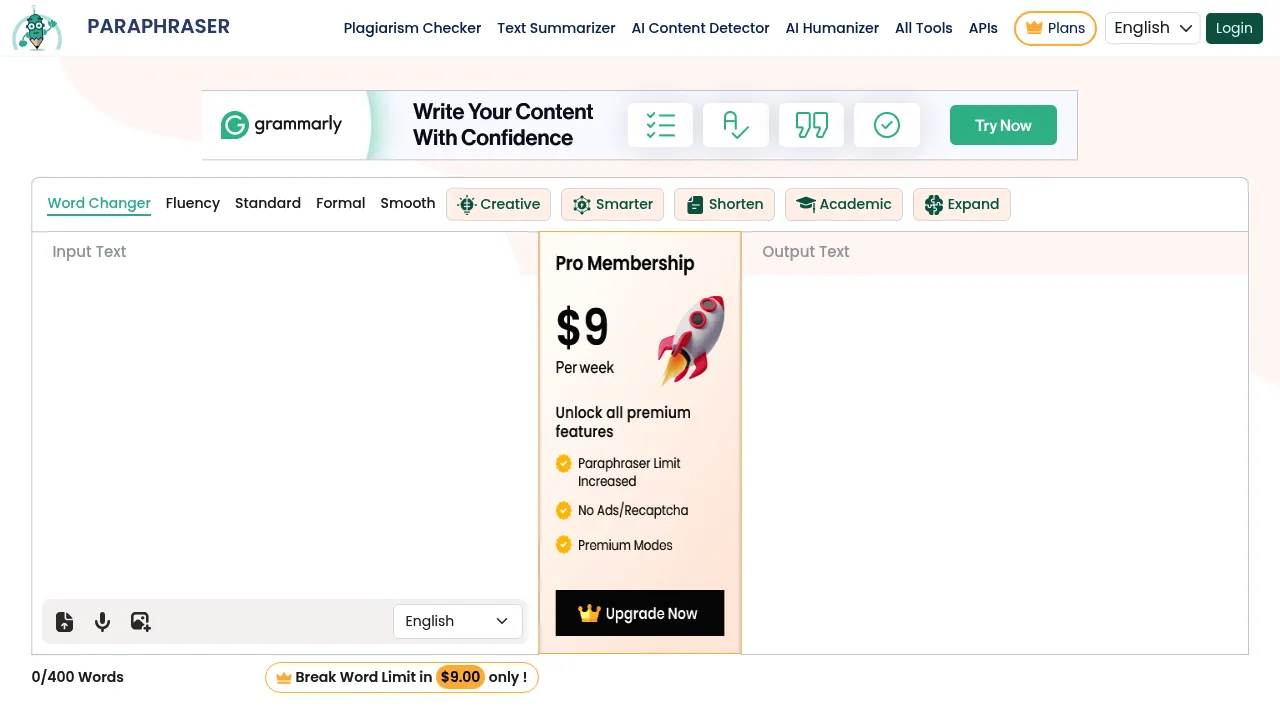Click the Upgrade Now button
The height and width of the screenshot is (720, 1280).
639,613
